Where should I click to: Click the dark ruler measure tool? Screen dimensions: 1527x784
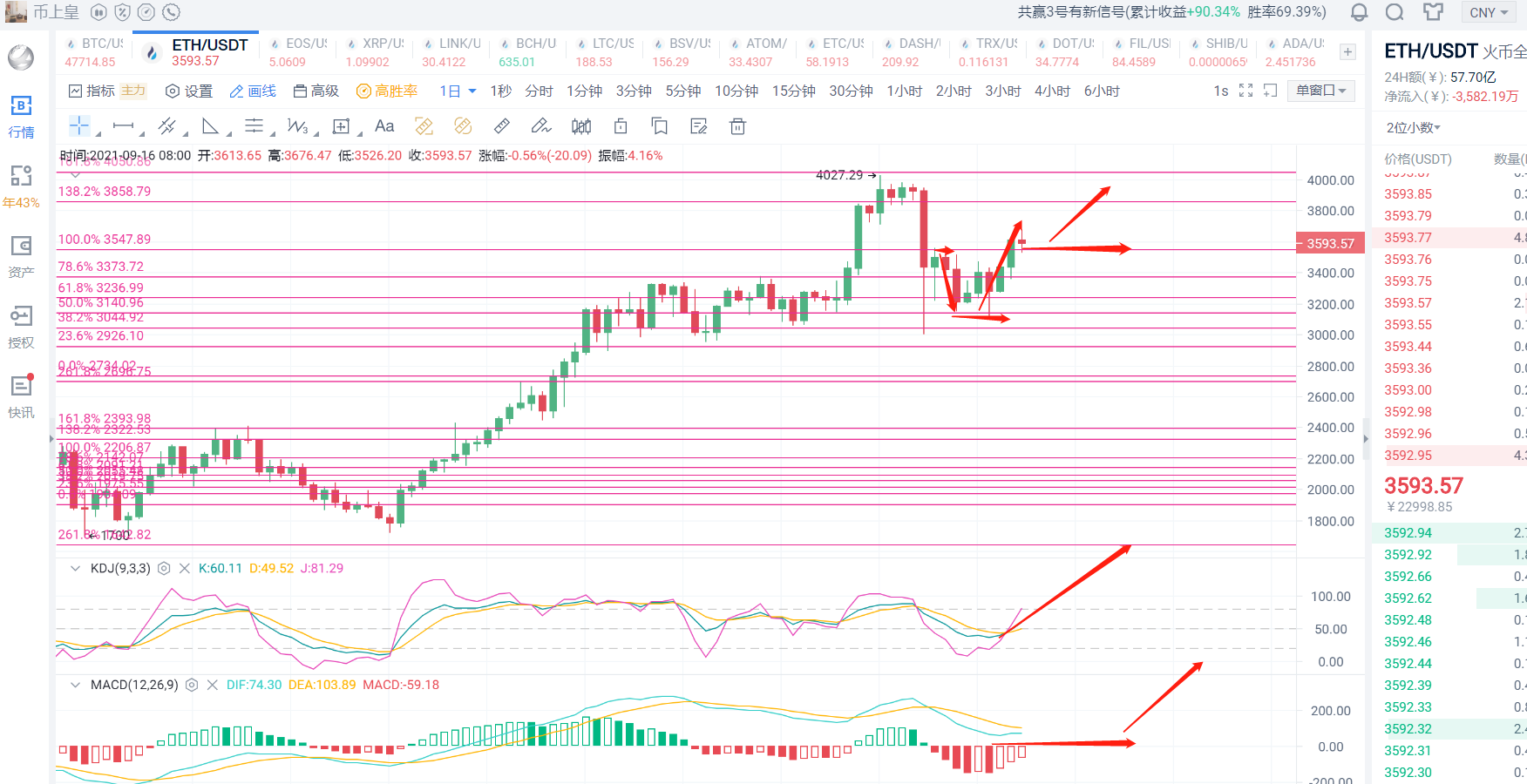502,126
